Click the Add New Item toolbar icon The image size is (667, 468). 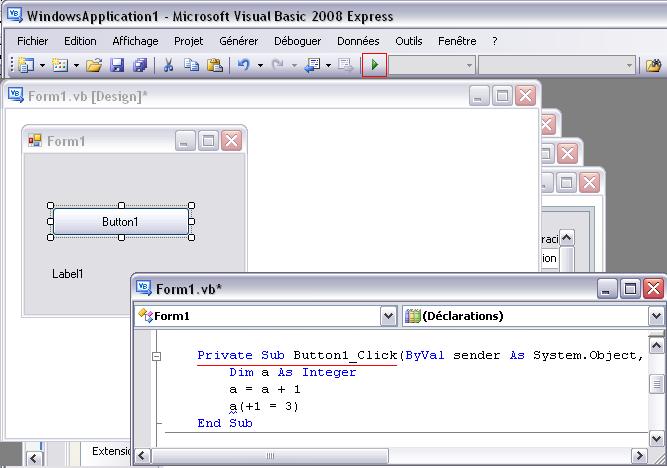(x=60, y=65)
